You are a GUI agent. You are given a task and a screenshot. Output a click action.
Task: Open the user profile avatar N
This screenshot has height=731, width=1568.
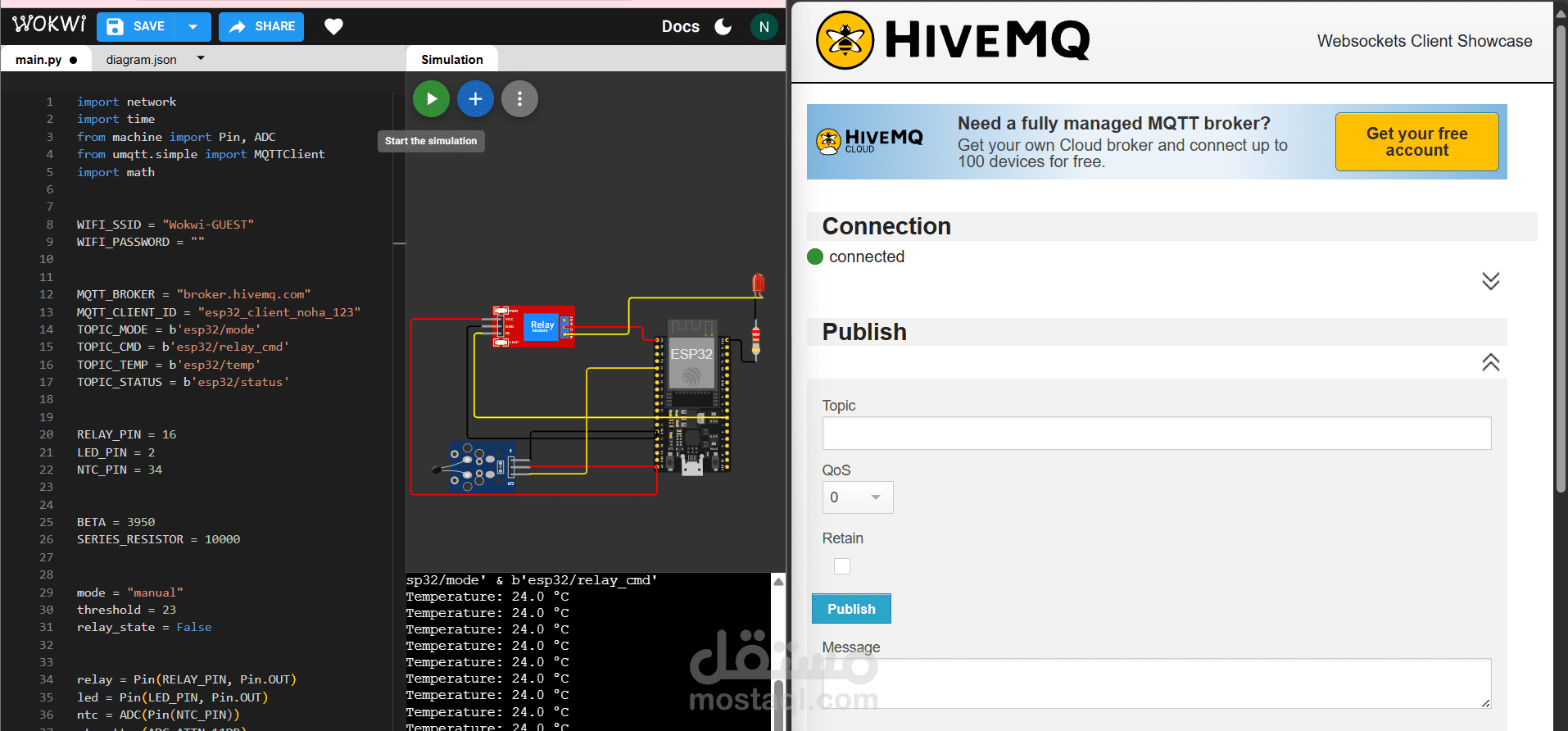(764, 26)
